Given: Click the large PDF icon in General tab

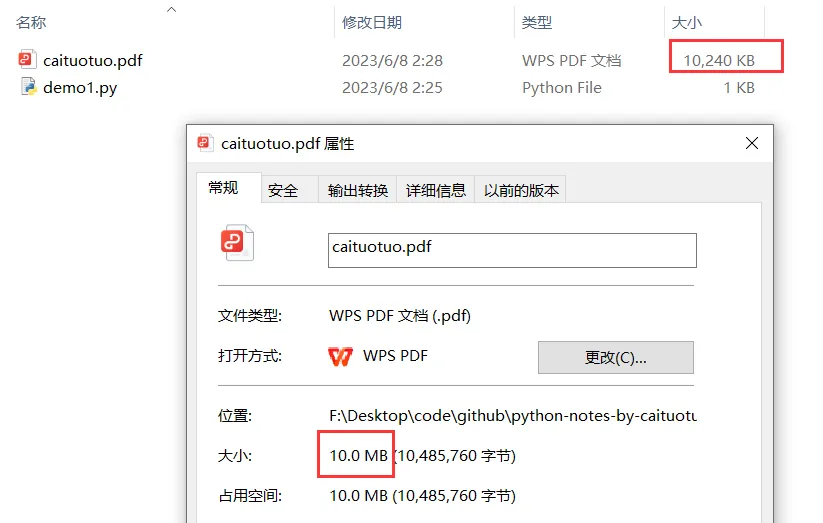Looking at the screenshot, I should coord(237,243).
